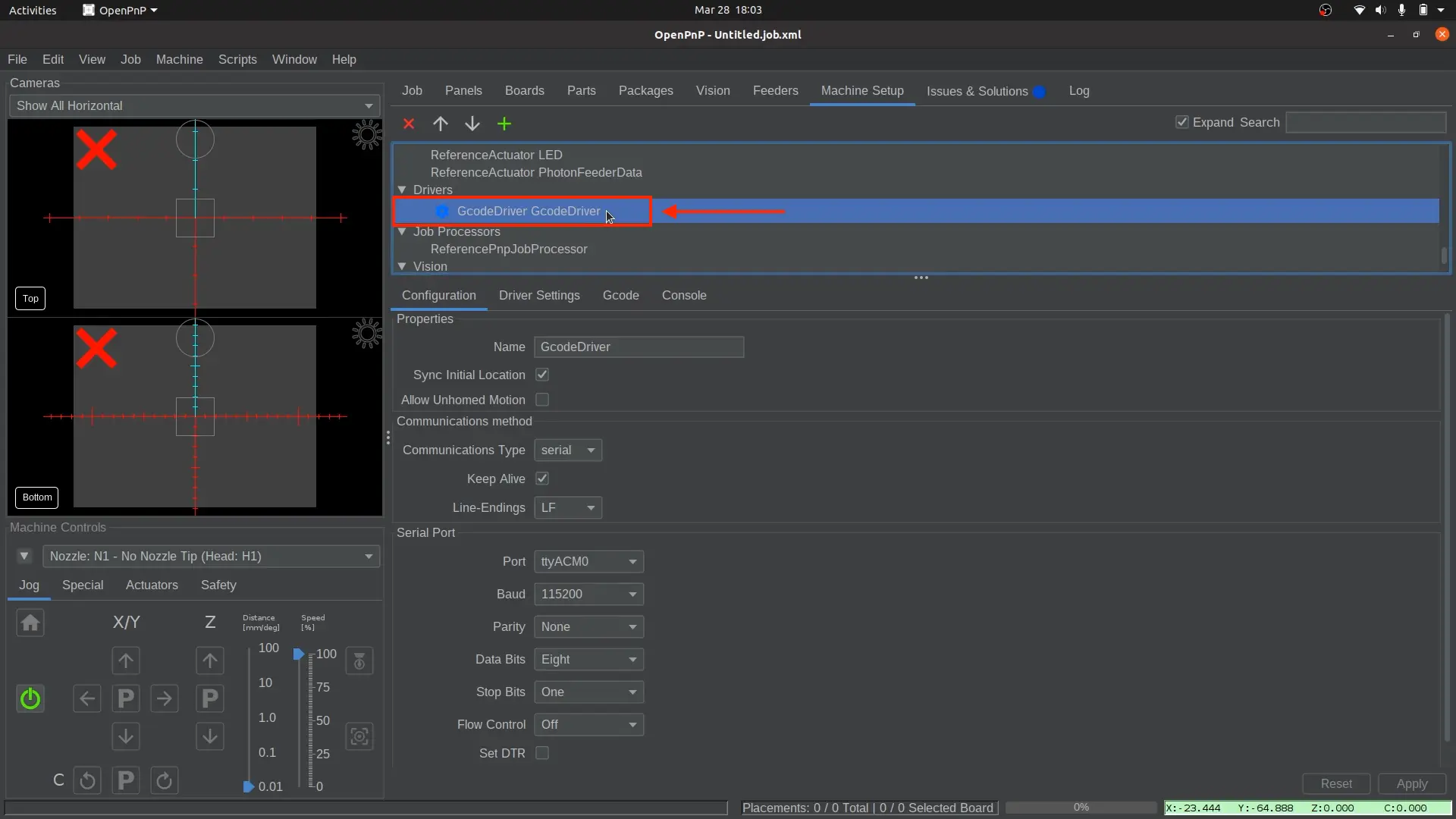Click the home machine icon
The image size is (1456, 819).
click(30, 623)
